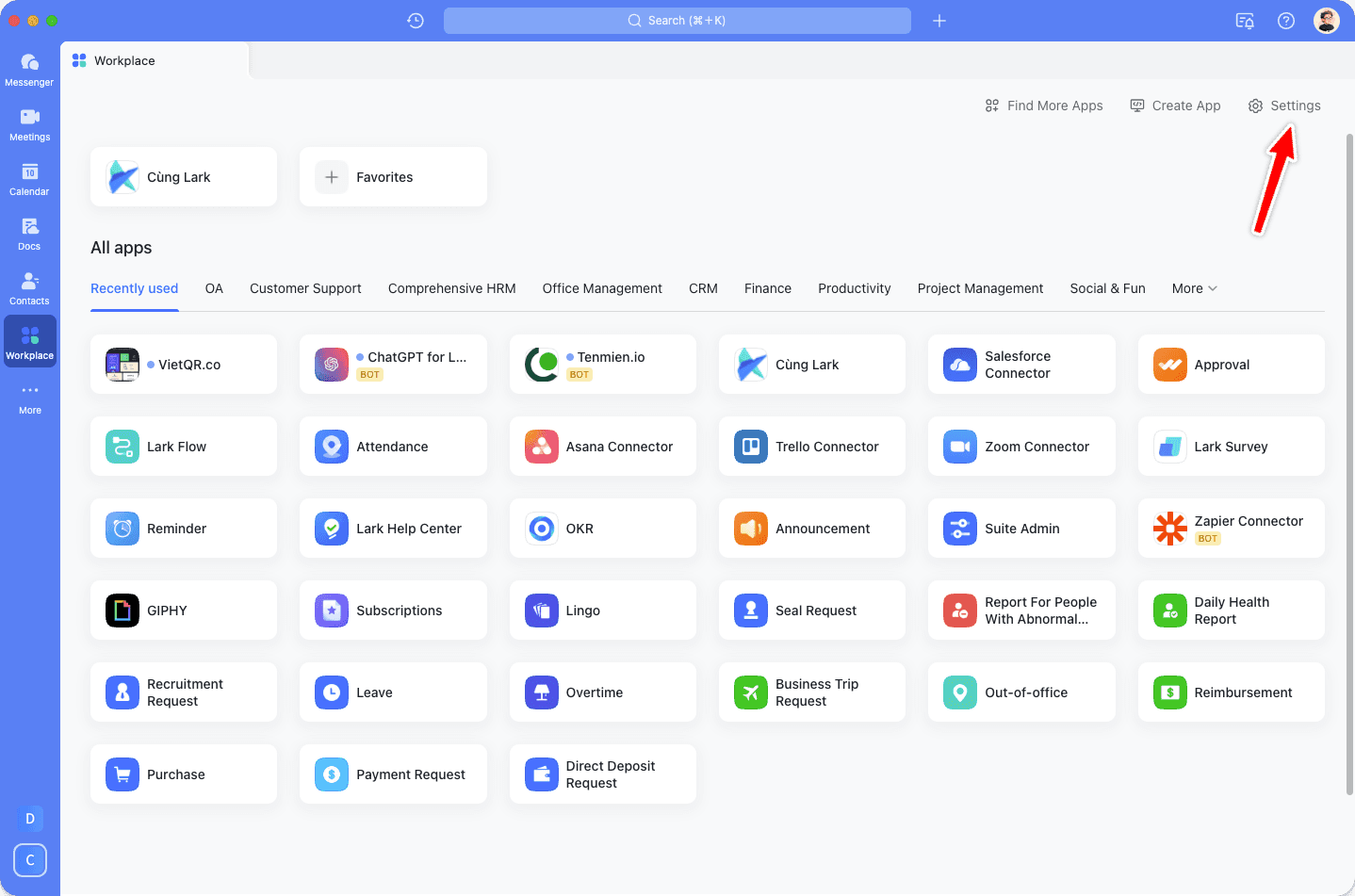The width and height of the screenshot is (1355, 896).
Task: Click the help question mark icon
Action: (x=1285, y=21)
